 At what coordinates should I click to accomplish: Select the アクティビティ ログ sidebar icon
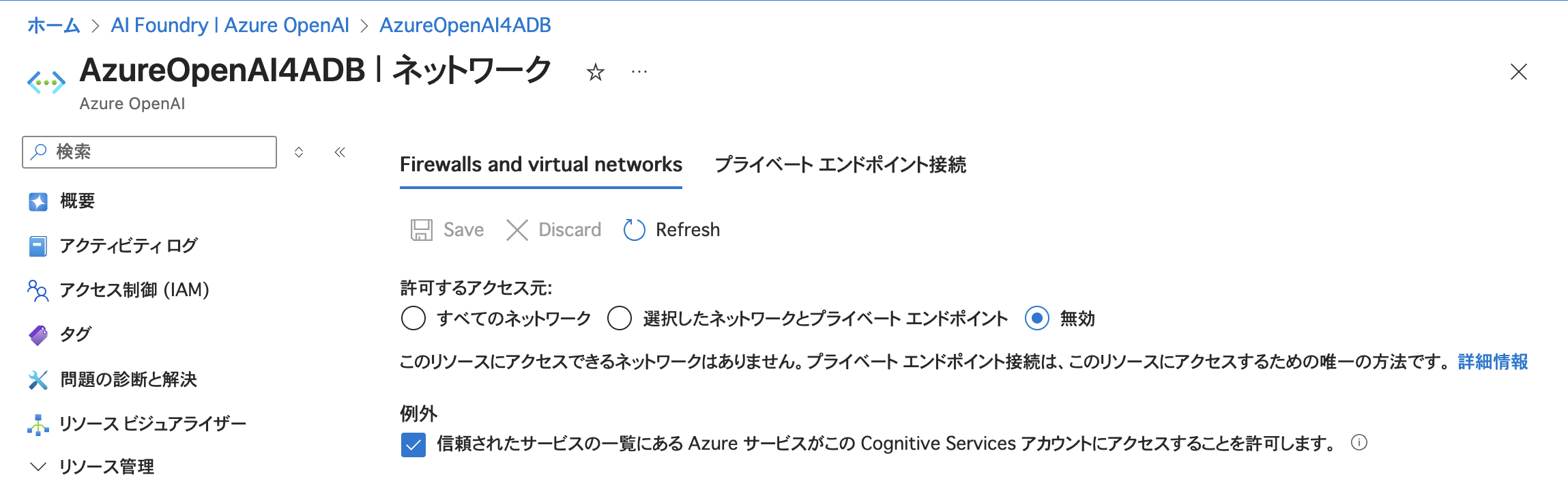(38, 246)
